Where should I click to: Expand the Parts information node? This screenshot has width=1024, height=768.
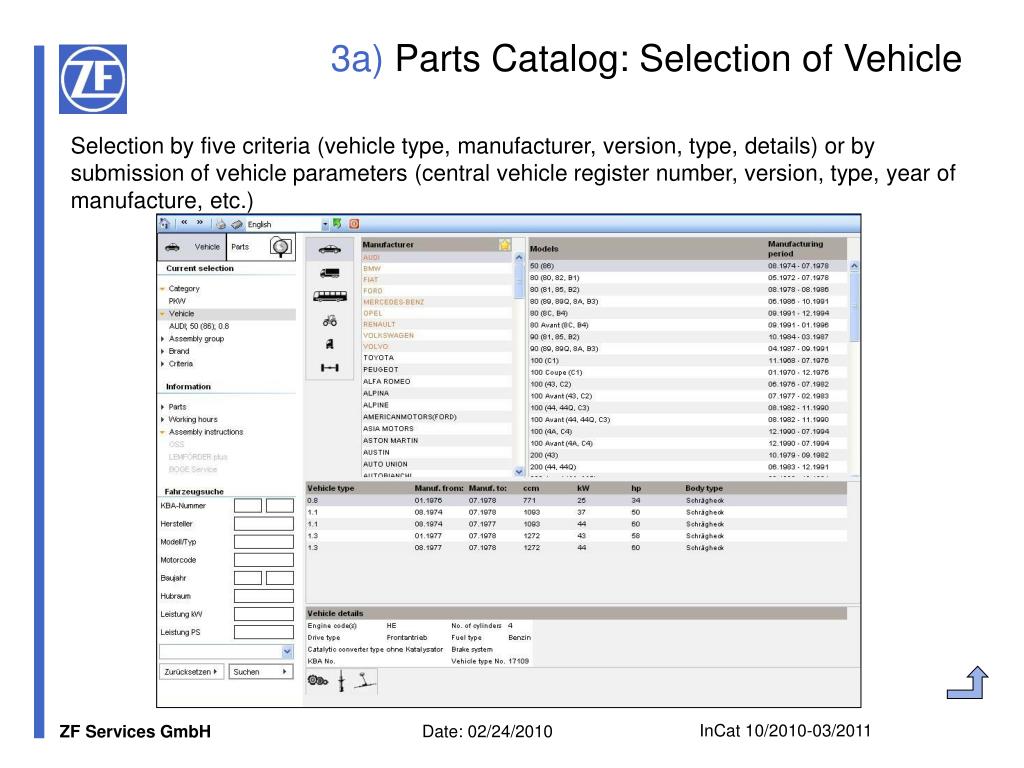tap(163, 407)
